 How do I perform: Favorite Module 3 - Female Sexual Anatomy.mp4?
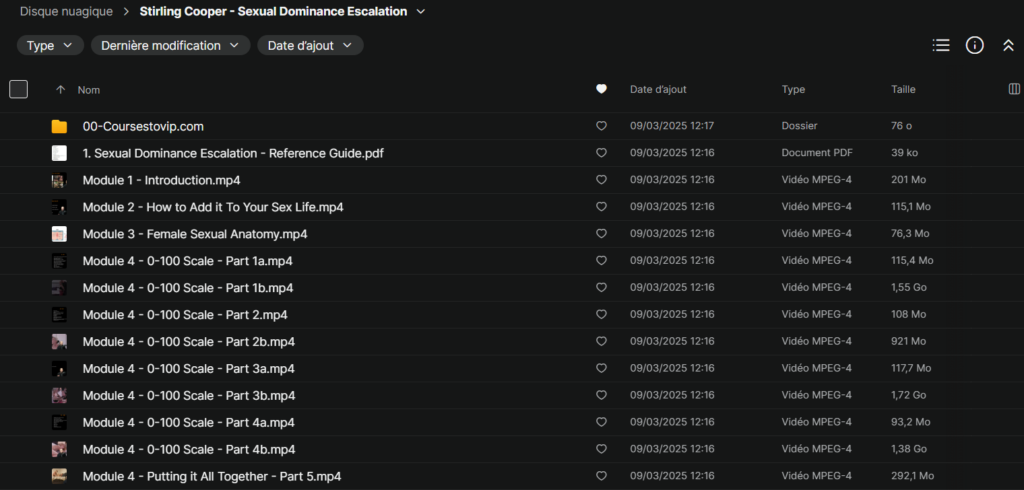click(x=601, y=233)
